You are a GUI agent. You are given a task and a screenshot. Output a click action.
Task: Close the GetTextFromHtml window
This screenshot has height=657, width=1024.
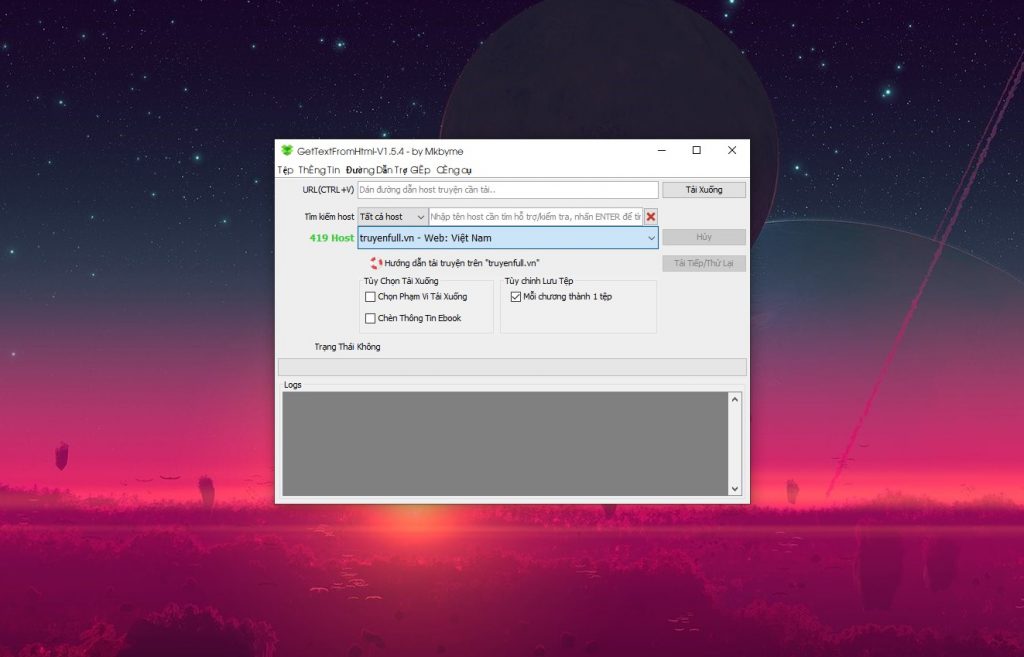[x=732, y=151]
